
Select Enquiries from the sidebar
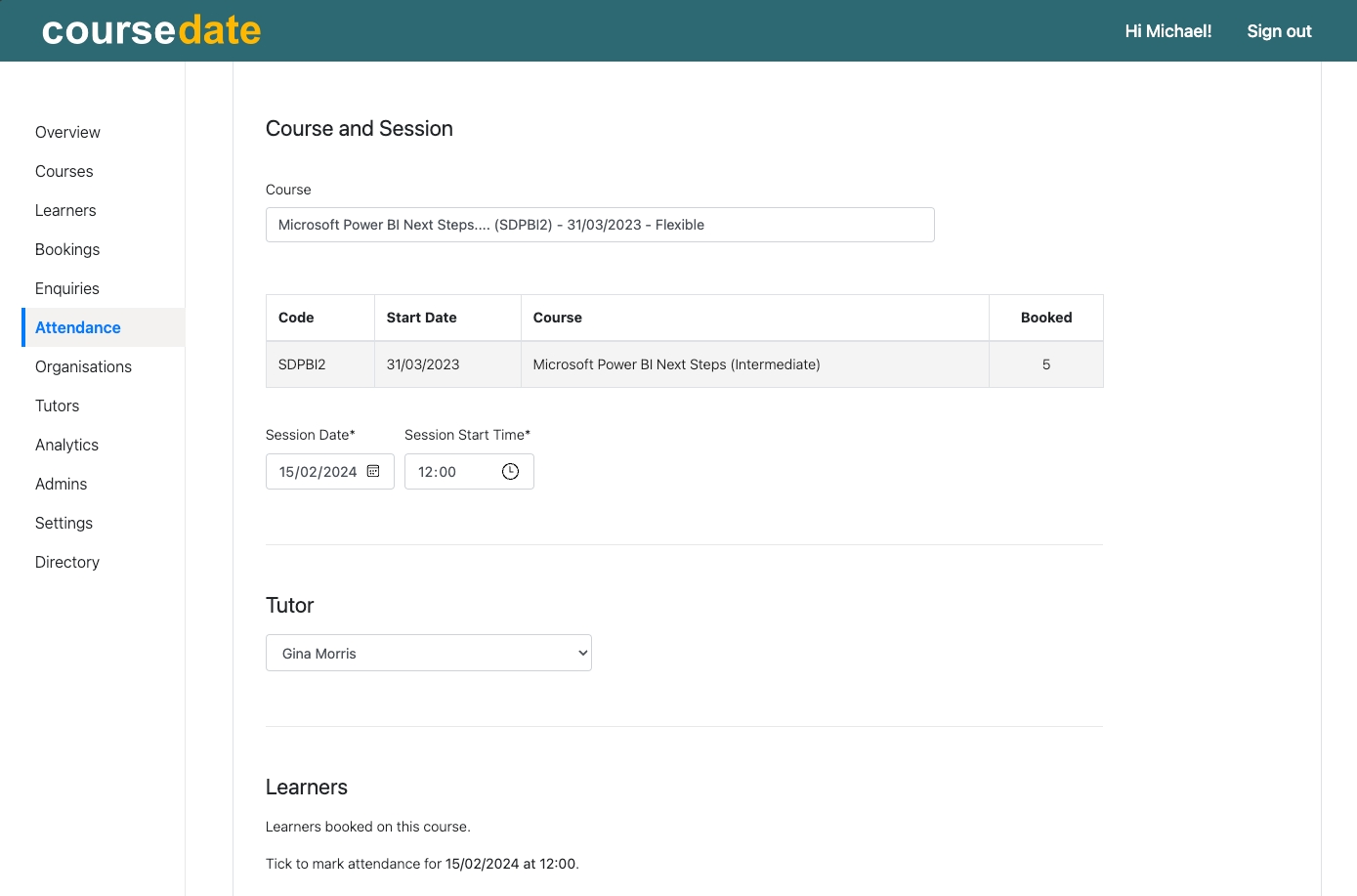pyautogui.click(x=67, y=288)
